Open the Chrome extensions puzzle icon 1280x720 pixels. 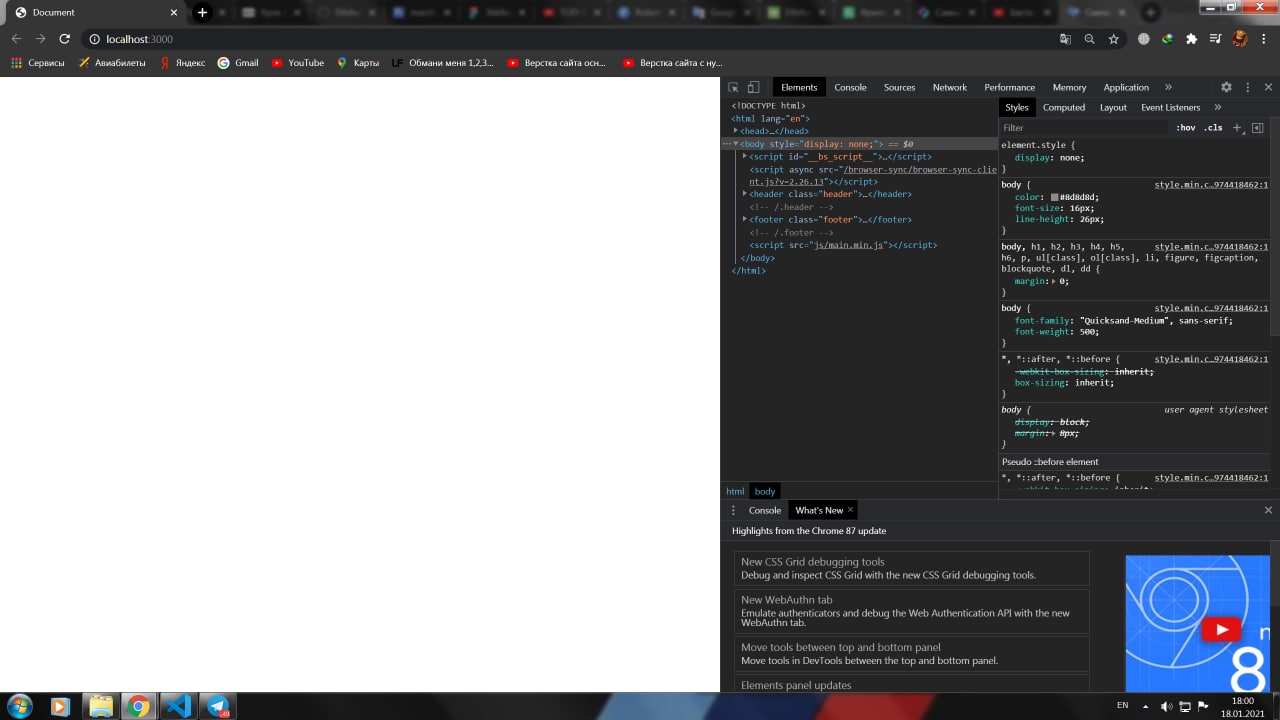coord(1191,39)
